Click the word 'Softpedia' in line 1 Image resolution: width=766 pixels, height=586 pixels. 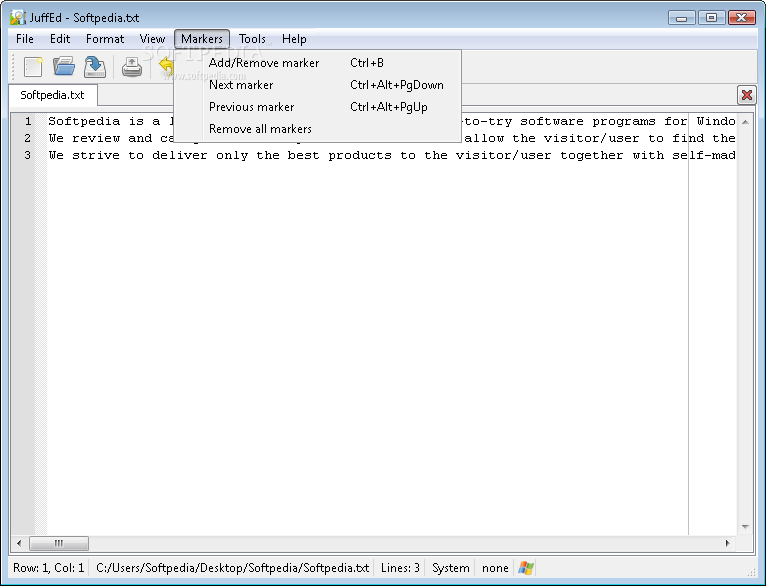point(84,121)
